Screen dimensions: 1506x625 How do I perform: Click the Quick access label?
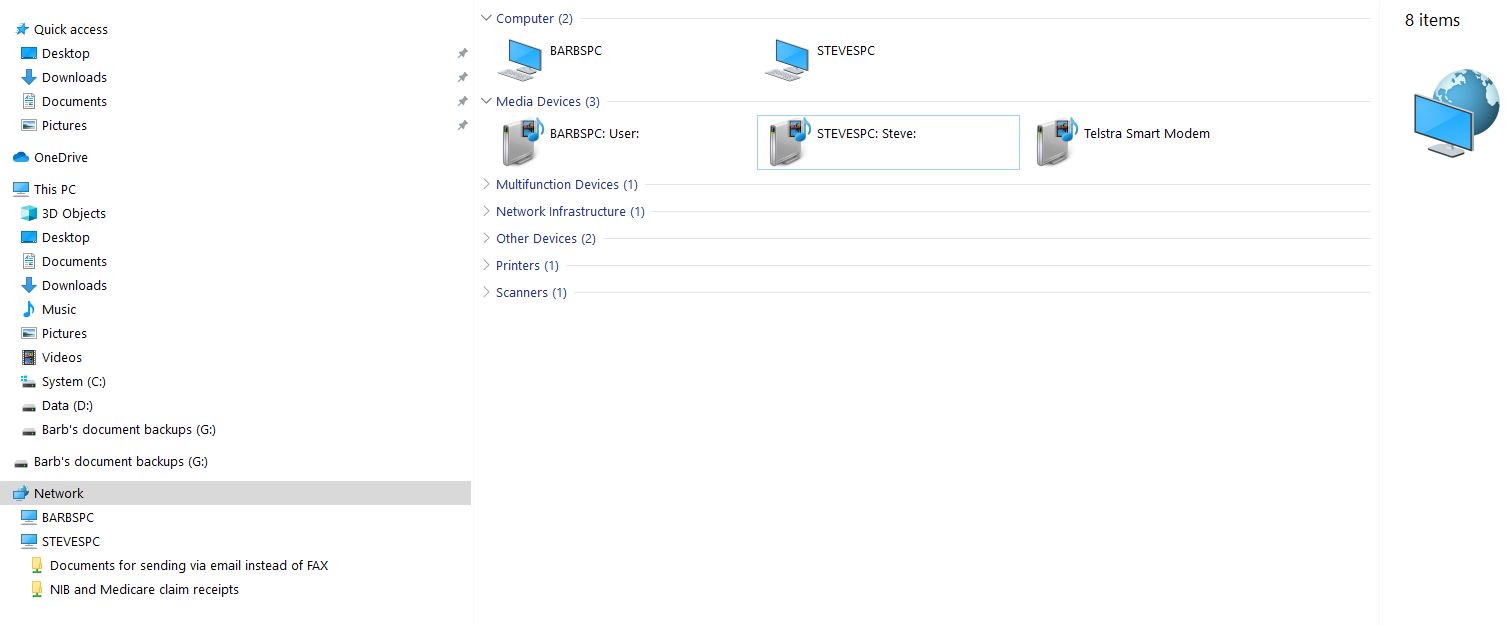[x=71, y=29]
